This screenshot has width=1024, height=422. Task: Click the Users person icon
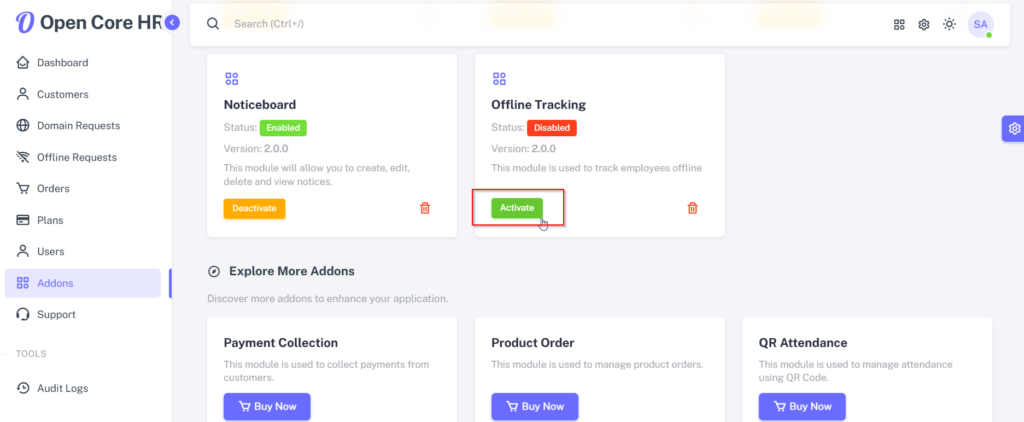point(23,252)
